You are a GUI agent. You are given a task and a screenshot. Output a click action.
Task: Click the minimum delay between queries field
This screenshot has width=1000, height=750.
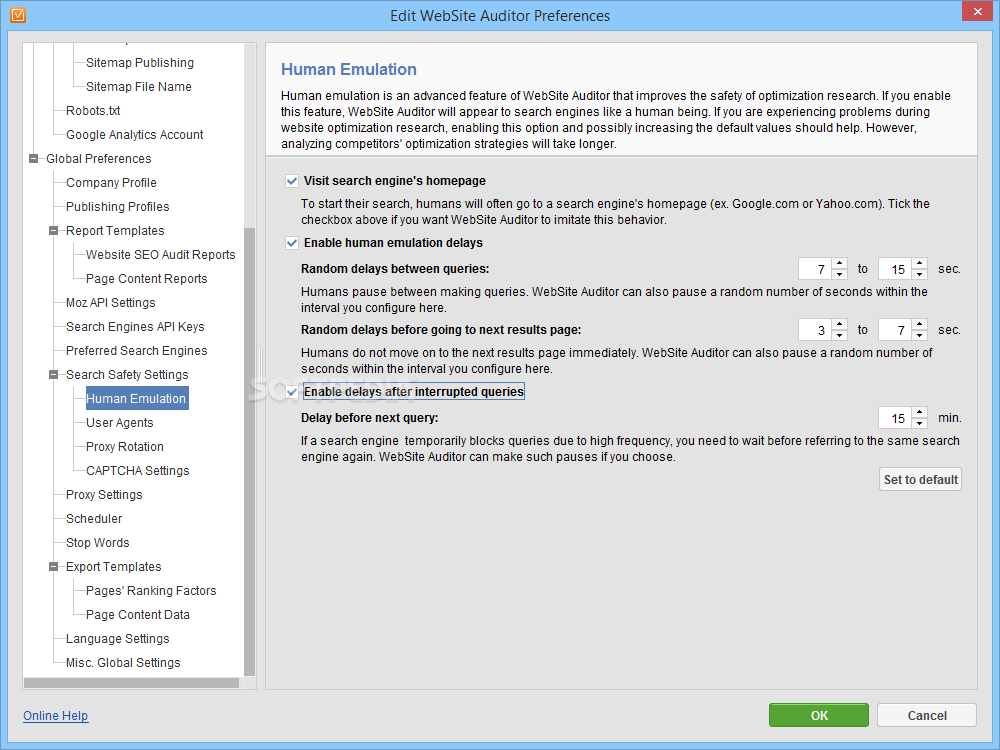816,269
